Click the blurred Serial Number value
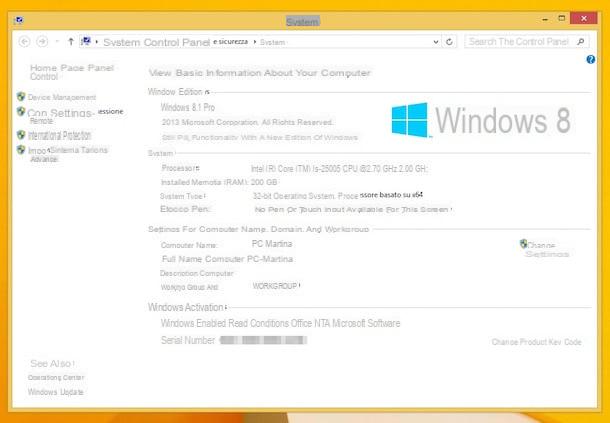 (x=263, y=341)
